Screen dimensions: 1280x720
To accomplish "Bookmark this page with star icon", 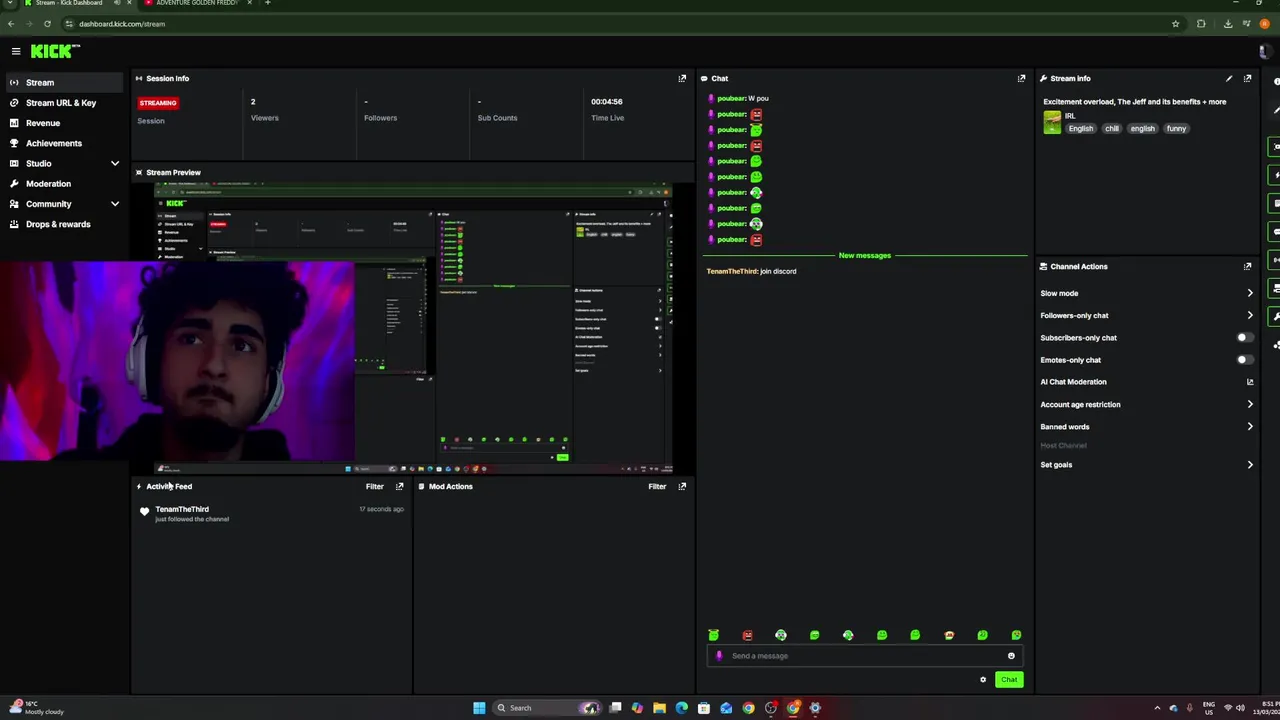I will (1175, 23).
